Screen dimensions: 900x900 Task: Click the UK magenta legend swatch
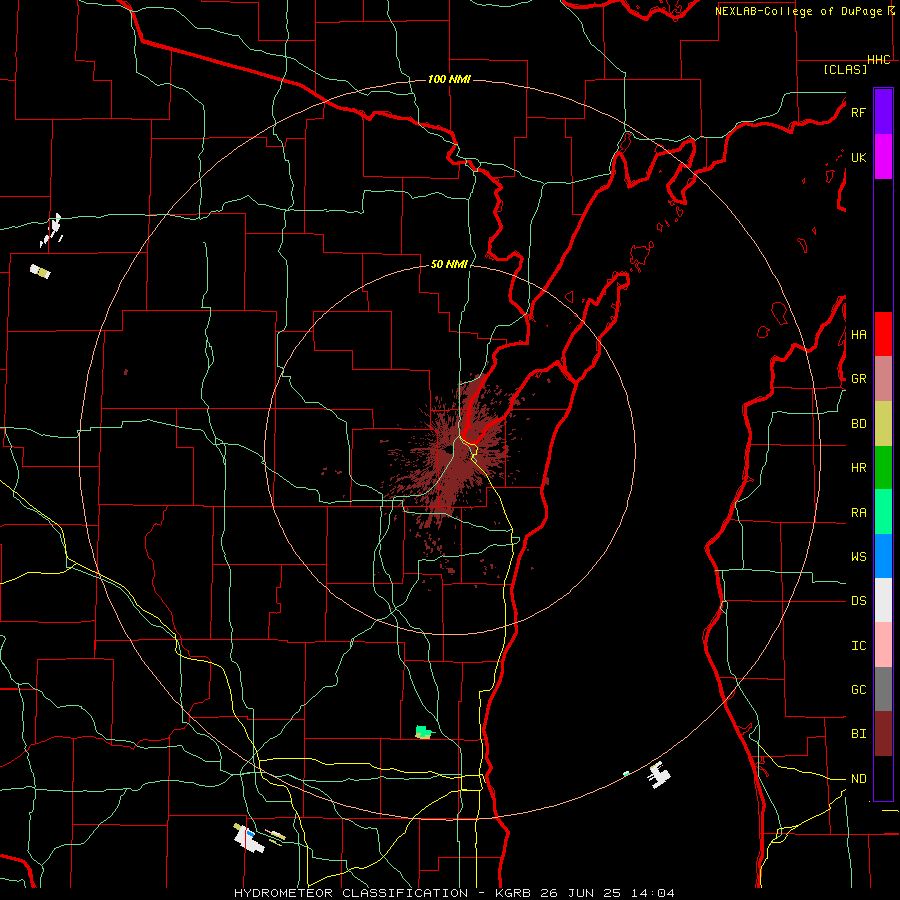(883, 157)
